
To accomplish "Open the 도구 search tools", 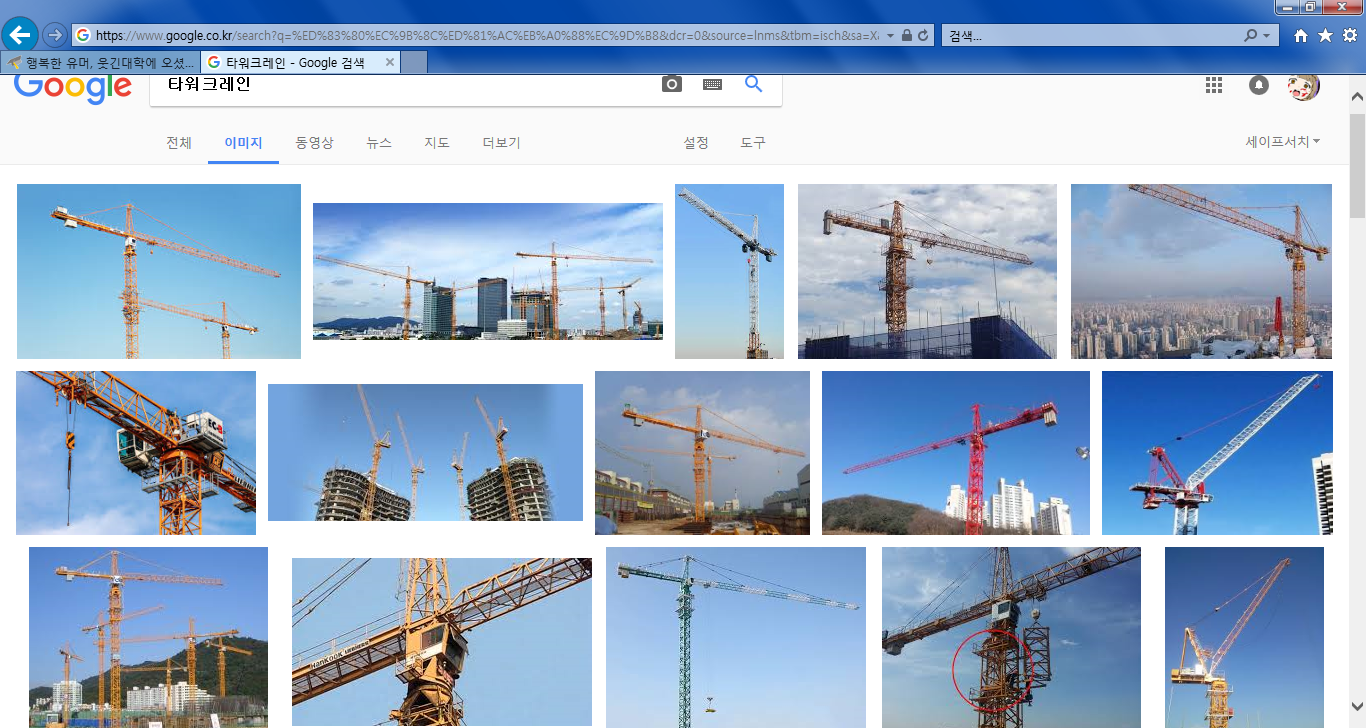I will point(753,143).
